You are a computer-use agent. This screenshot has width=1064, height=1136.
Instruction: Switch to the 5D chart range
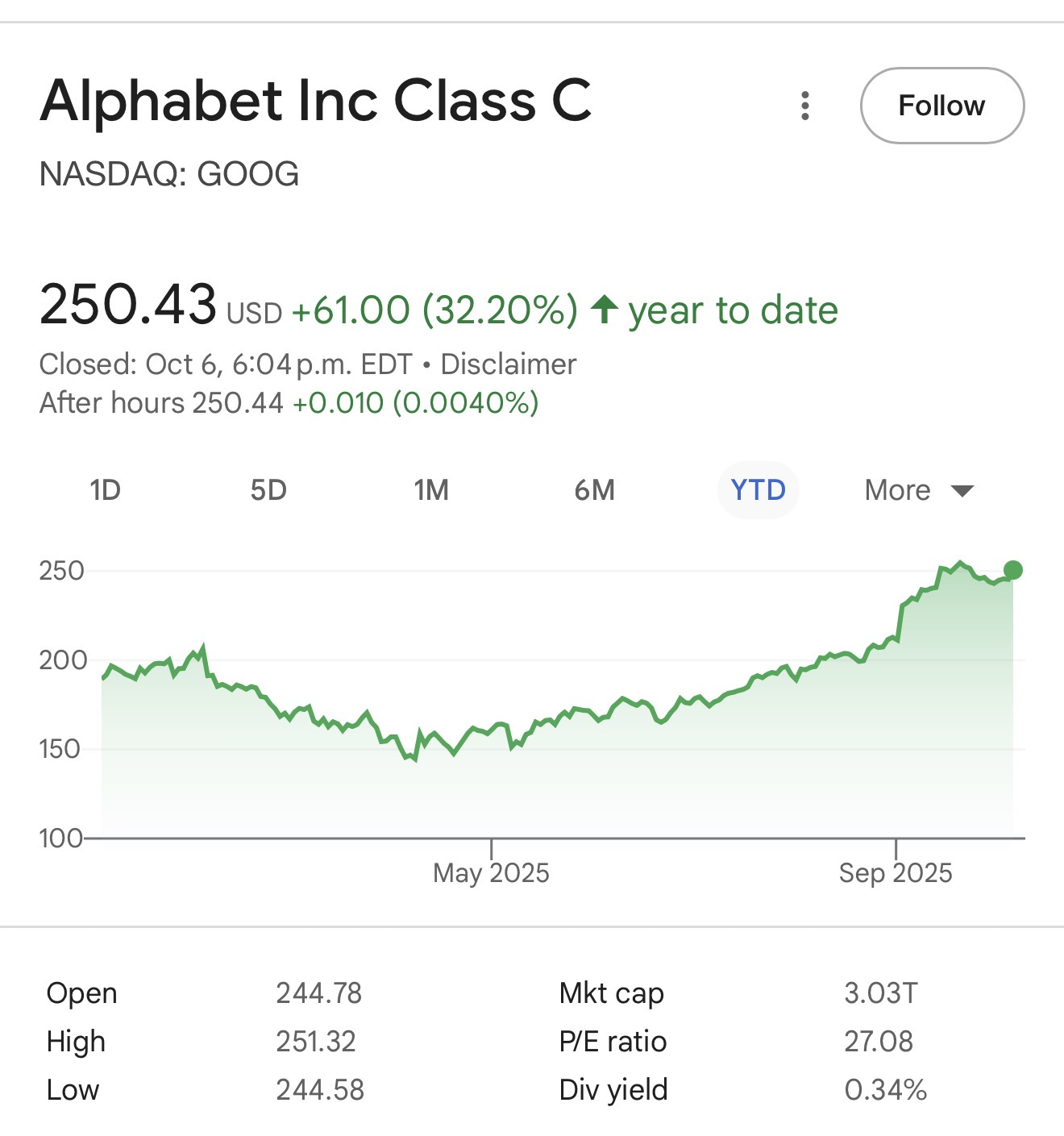[268, 490]
